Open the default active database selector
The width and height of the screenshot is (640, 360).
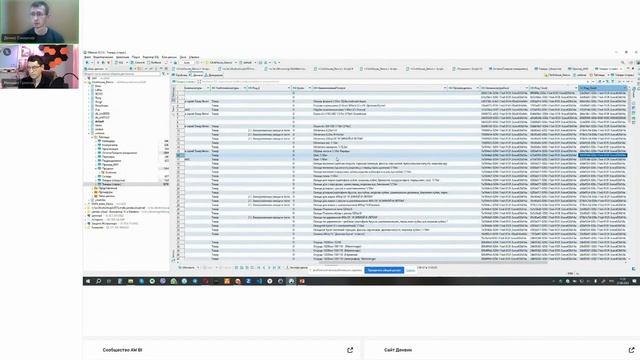coord(248,62)
